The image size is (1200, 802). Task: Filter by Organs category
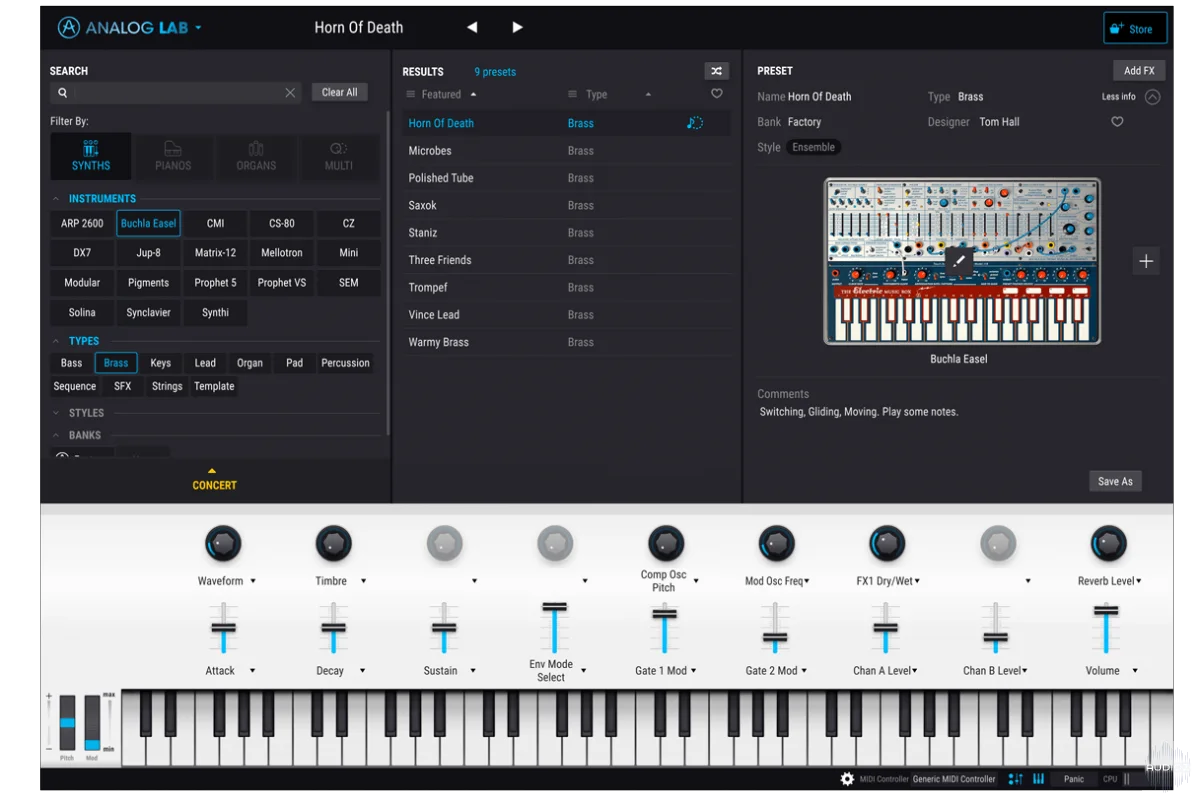256,156
